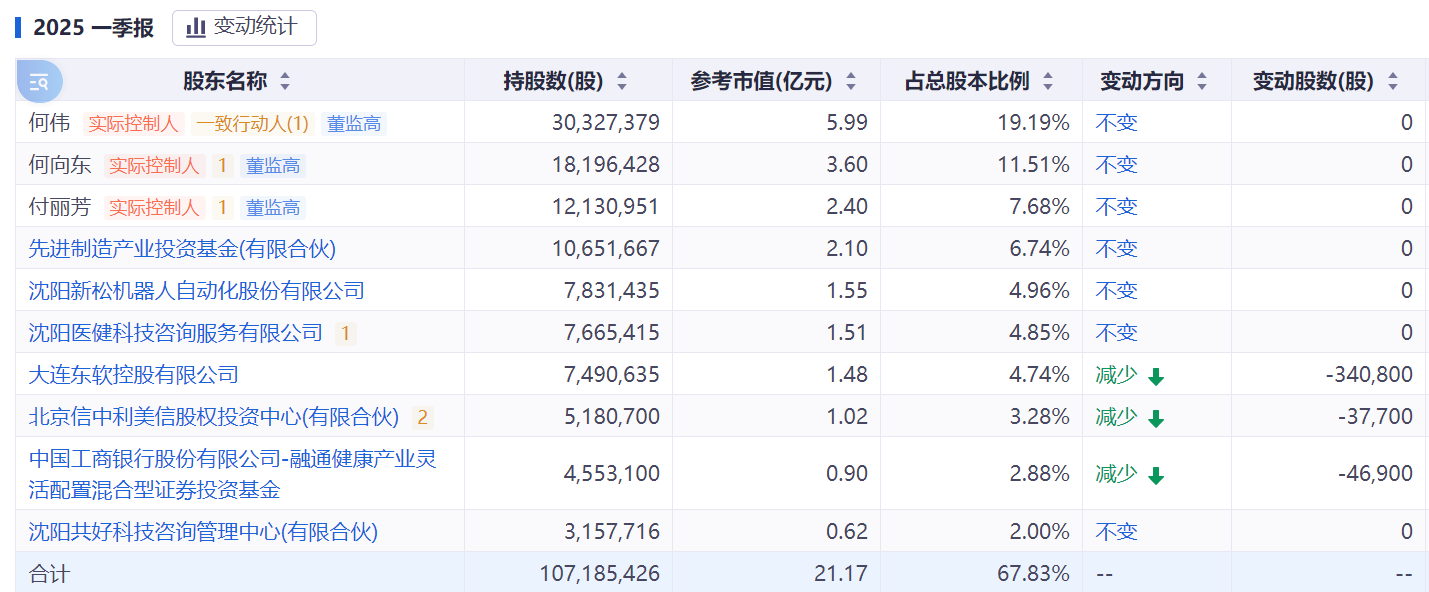Viewport: 1429px width, 592px height.
Task: Click green decrease arrow for 大连东软控股
Action: pyautogui.click(x=1156, y=376)
